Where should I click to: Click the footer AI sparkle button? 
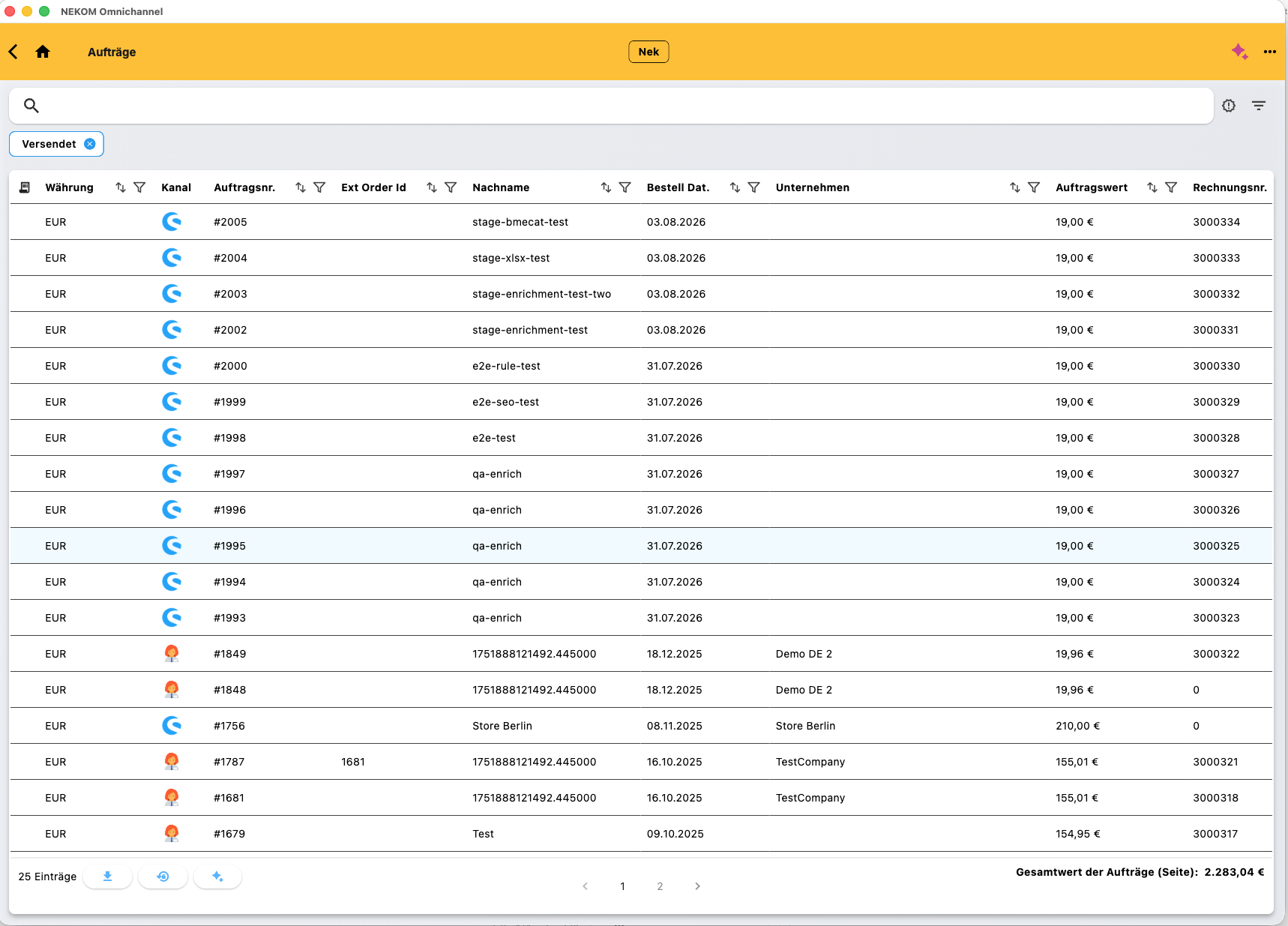pyautogui.click(x=217, y=877)
